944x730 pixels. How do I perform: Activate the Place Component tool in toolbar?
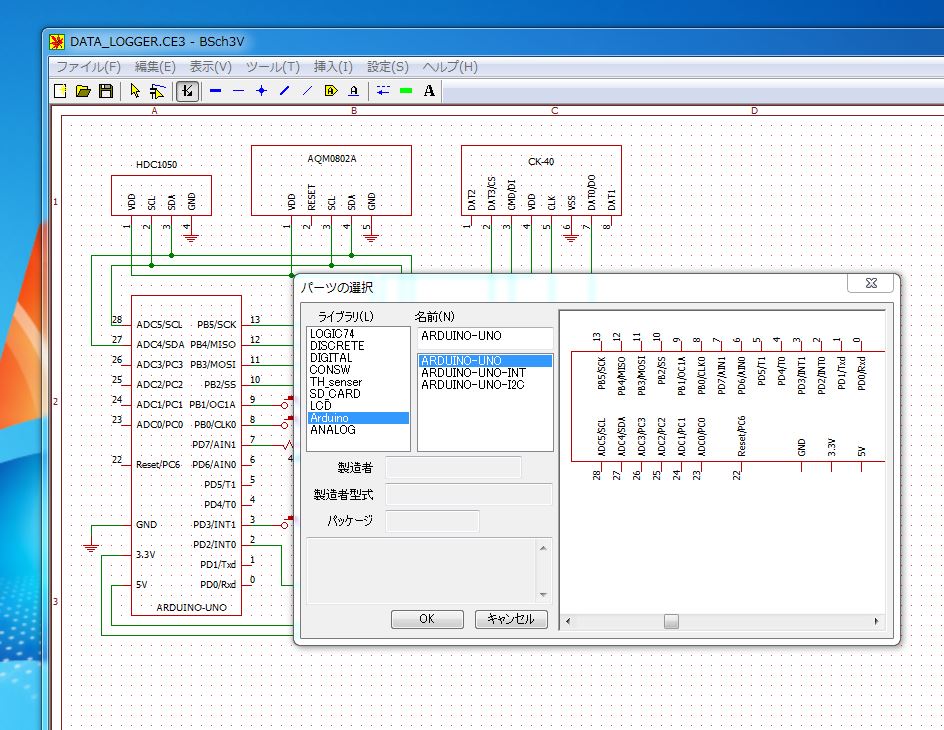pyautogui.click(x=187, y=91)
